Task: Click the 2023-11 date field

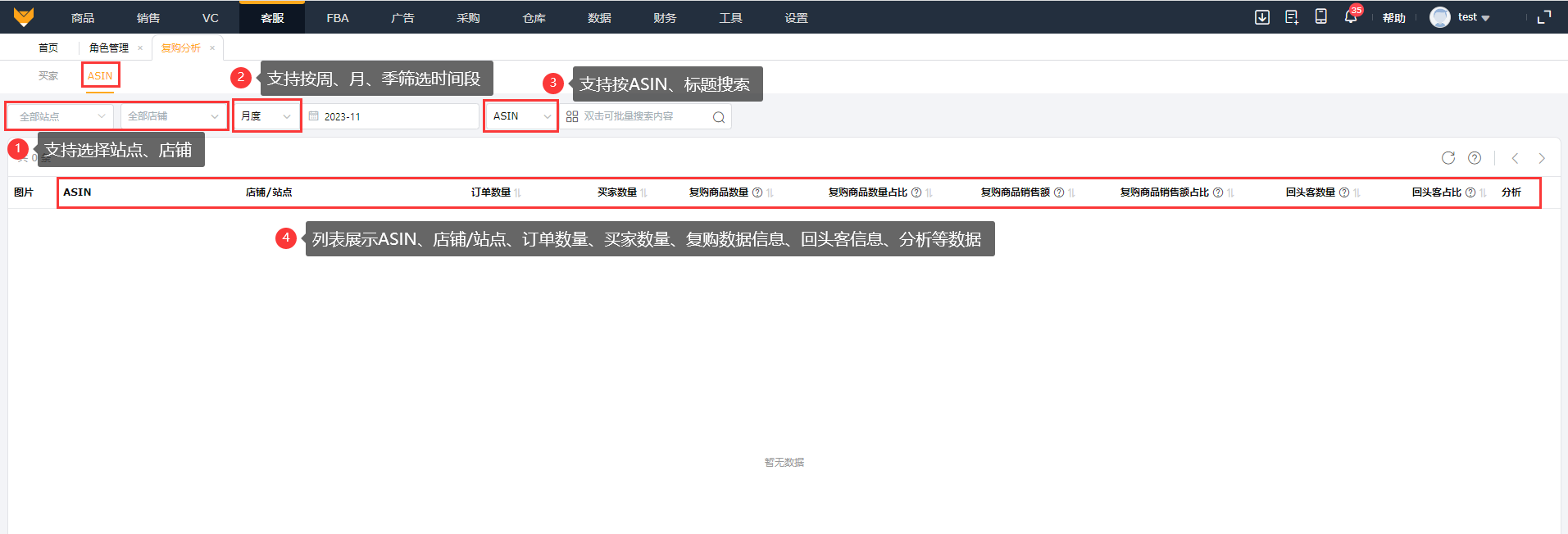Action: click(391, 116)
